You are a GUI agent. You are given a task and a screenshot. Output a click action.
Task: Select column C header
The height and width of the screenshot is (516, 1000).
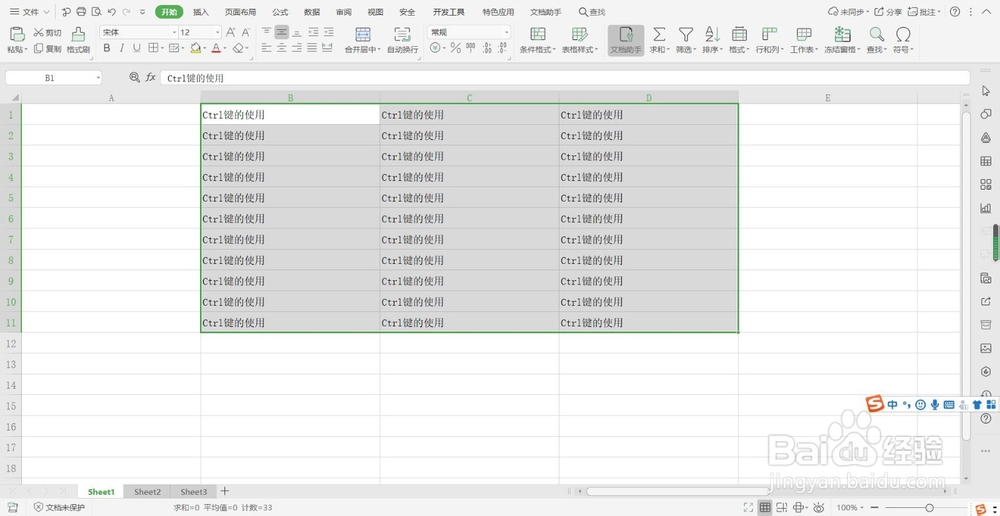click(469, 98)
